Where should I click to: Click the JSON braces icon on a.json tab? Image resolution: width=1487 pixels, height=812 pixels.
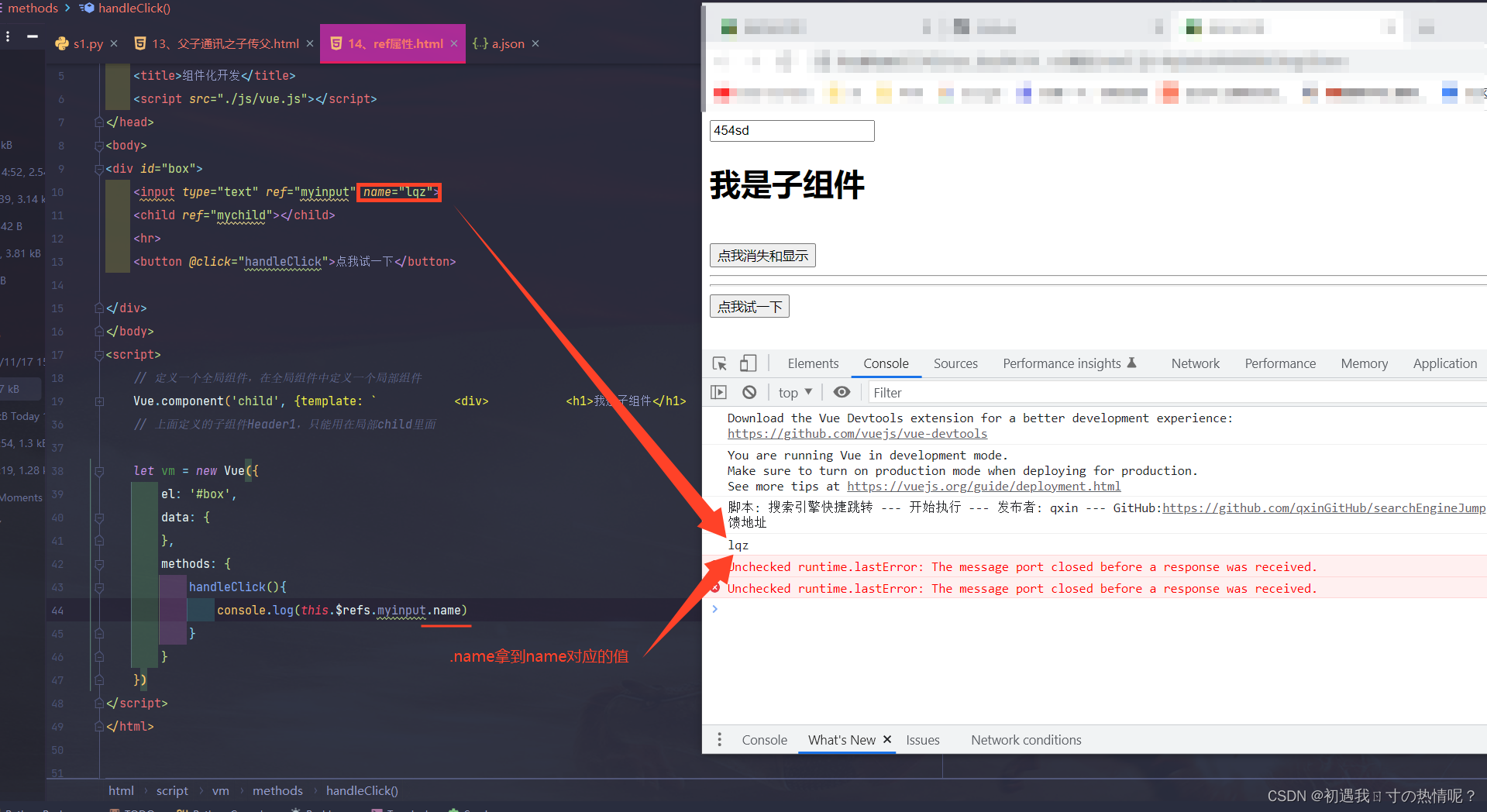coord(480,43)
